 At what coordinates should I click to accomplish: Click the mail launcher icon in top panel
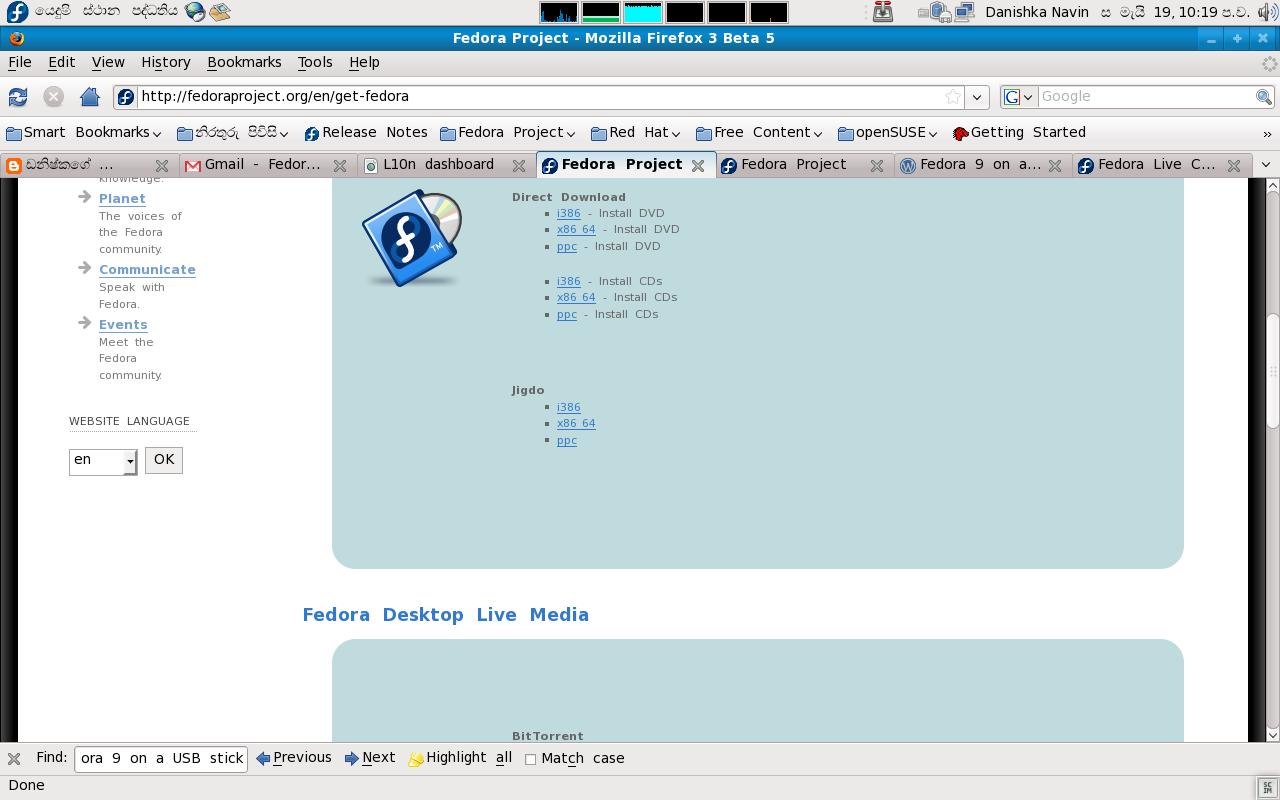tap(219, 12)
